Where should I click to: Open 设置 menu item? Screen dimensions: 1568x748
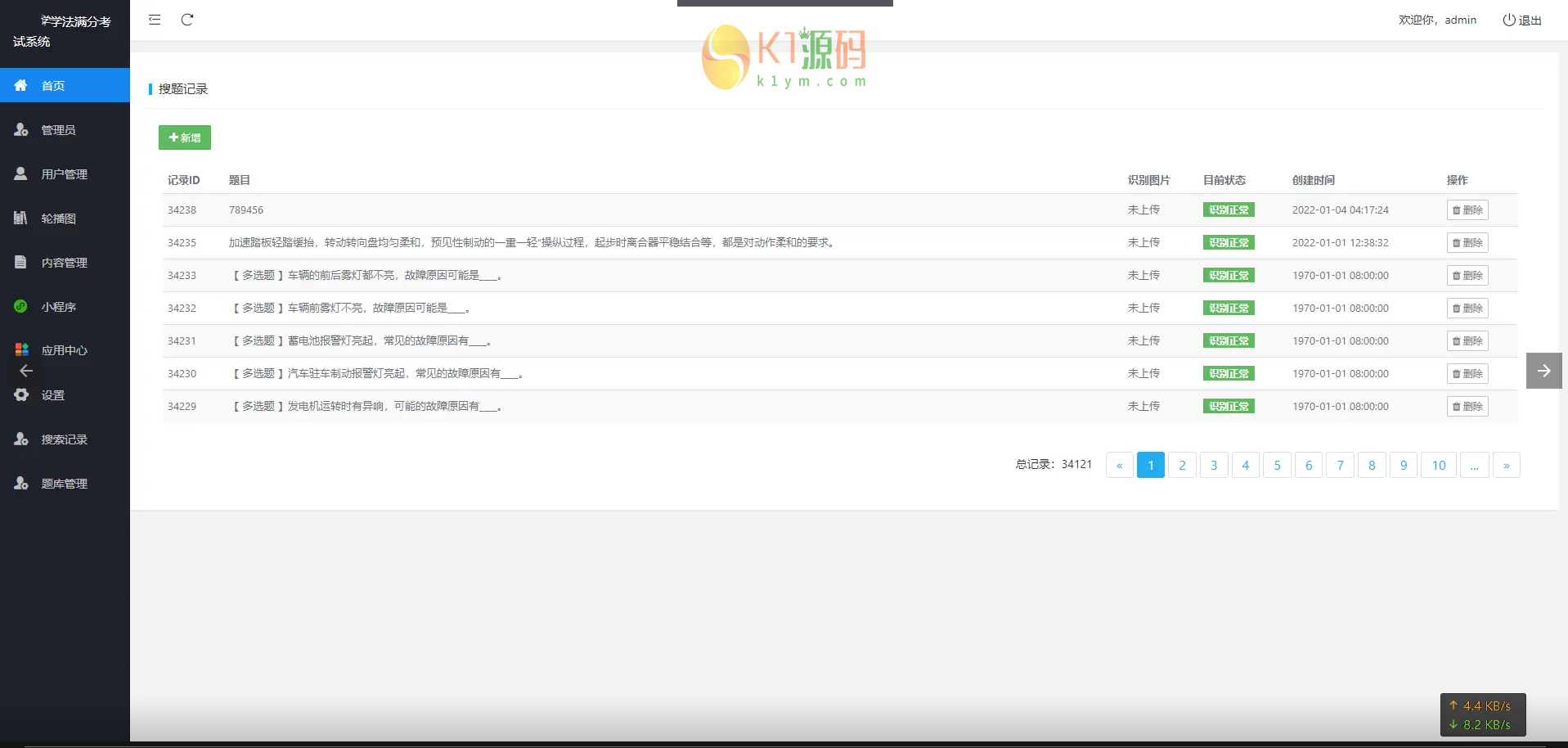click(x=65, y=394)
